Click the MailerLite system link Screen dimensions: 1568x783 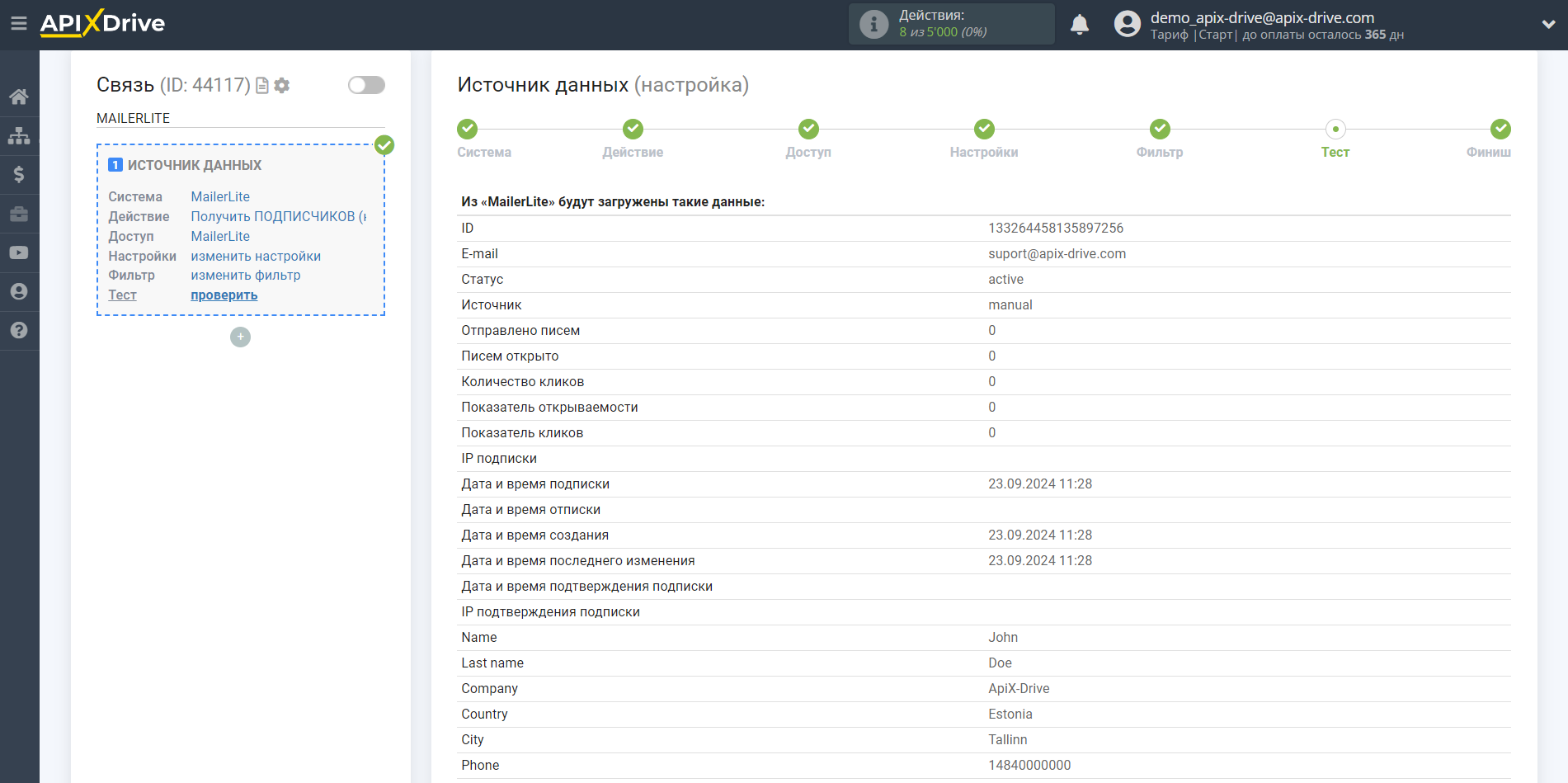[x=220, y=196]
